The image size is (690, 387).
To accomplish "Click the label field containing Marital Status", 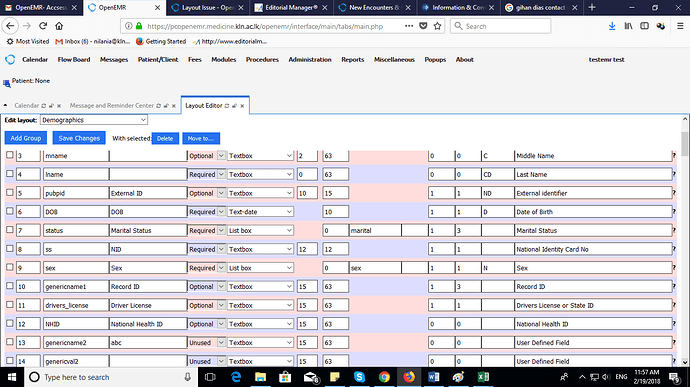I will 148,230.
